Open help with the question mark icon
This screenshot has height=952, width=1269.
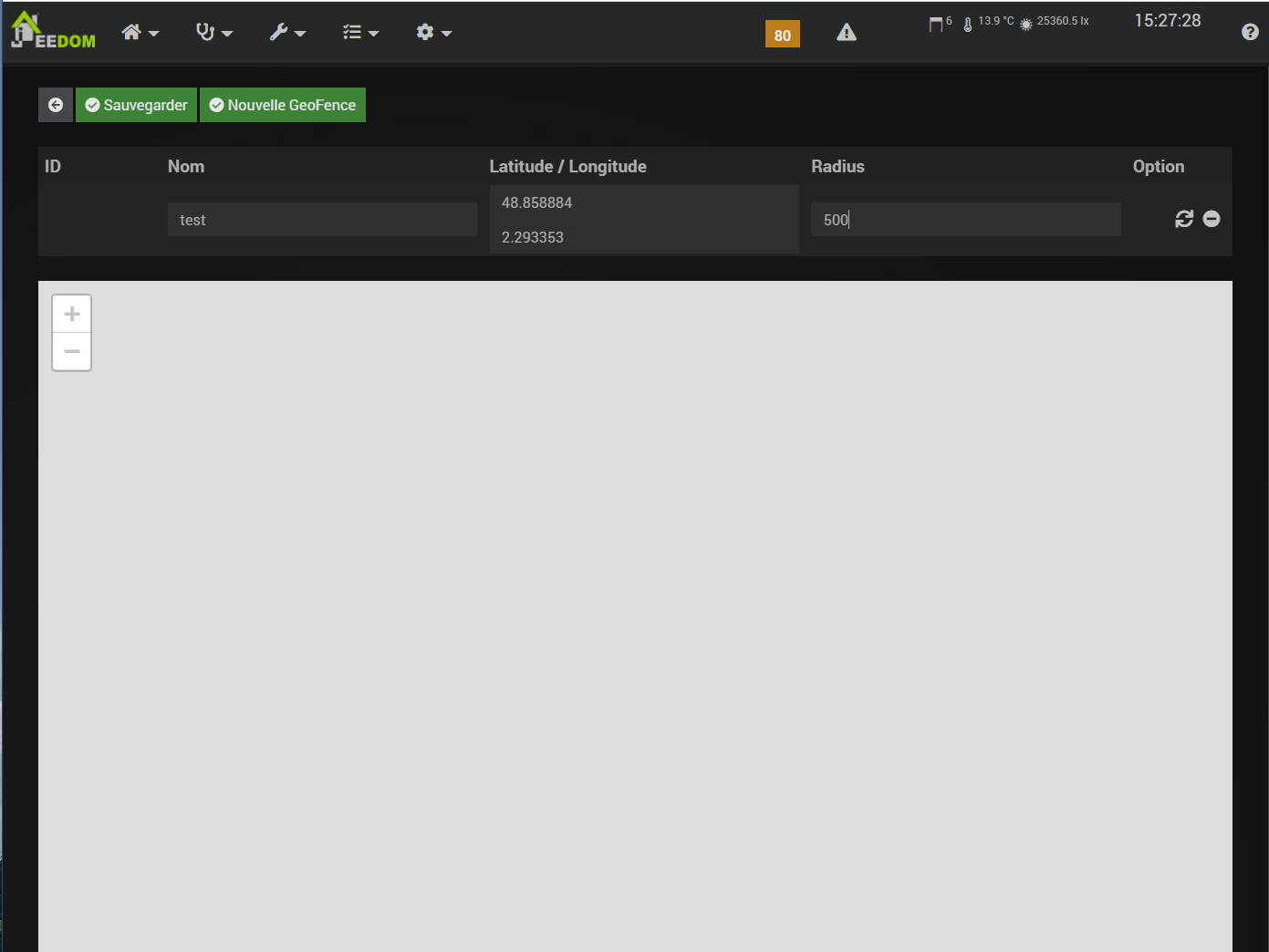(x=1250, y=32)
